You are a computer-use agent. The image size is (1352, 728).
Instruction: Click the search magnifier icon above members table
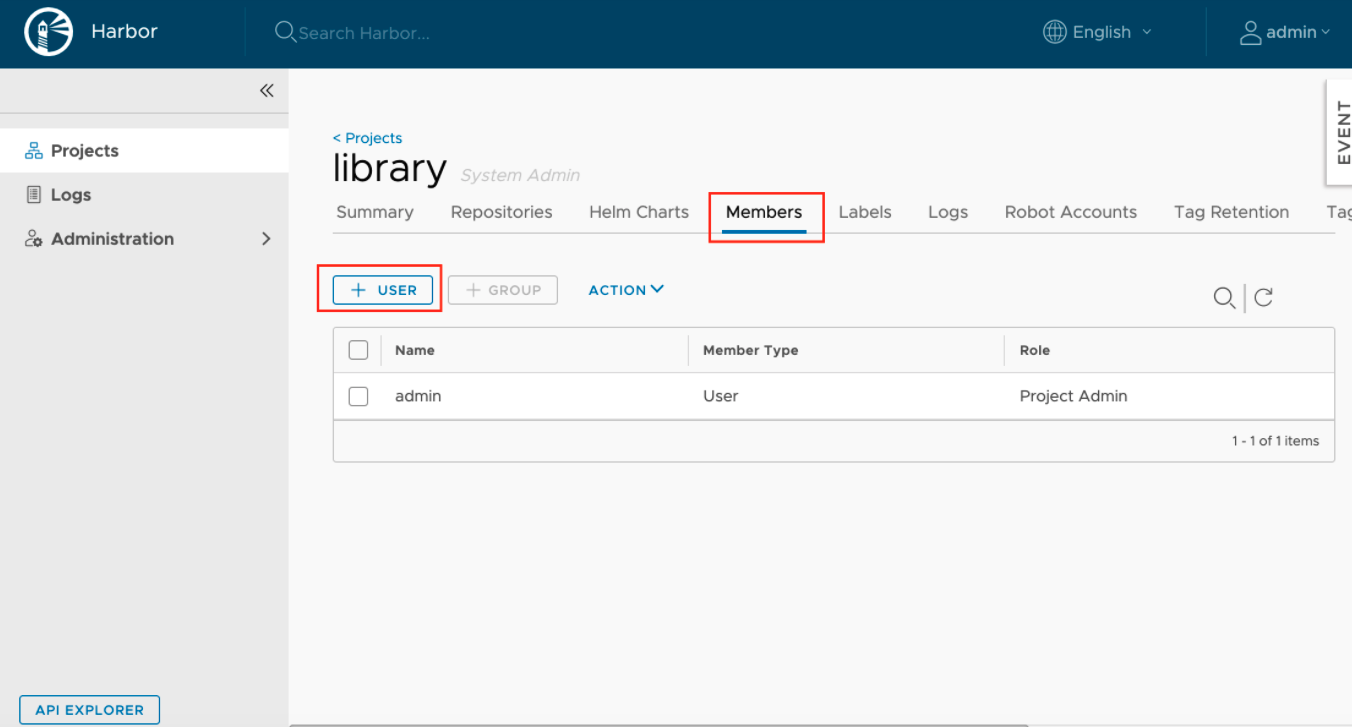[1223, 298]
